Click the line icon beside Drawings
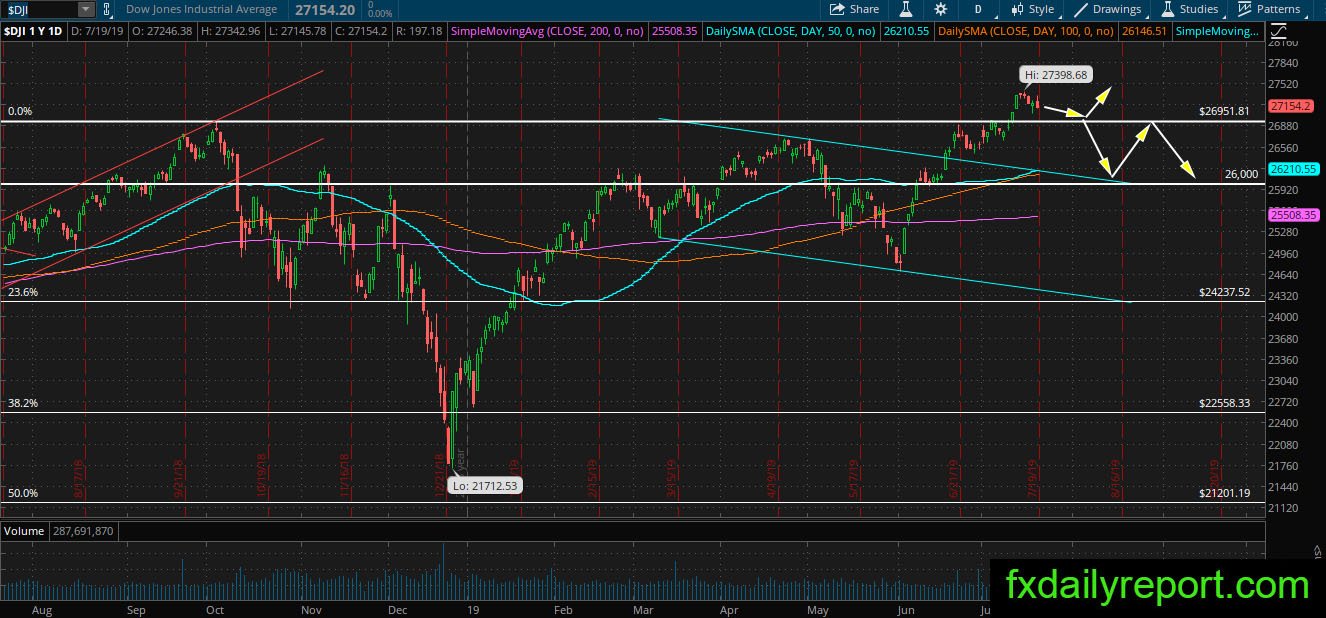This screenshot has width=1326, height=618. coord(1081,9)
